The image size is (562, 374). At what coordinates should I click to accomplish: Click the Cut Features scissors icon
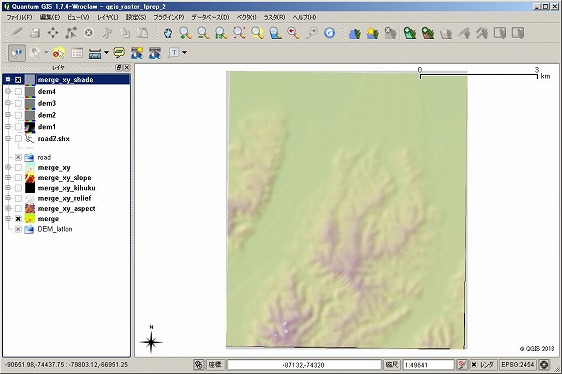pos(107,33)
